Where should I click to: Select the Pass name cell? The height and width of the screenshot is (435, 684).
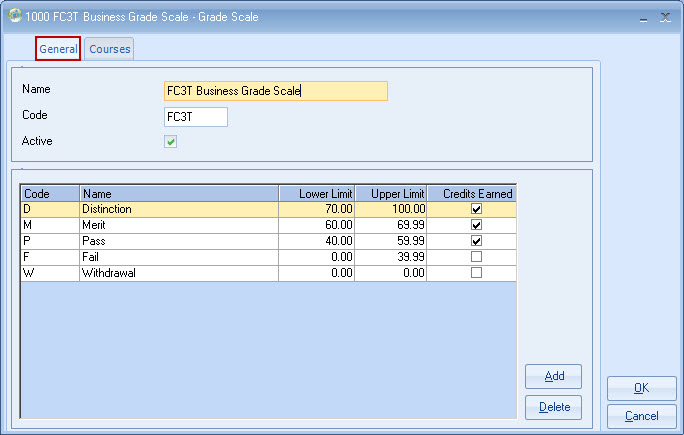coord(179,241)
